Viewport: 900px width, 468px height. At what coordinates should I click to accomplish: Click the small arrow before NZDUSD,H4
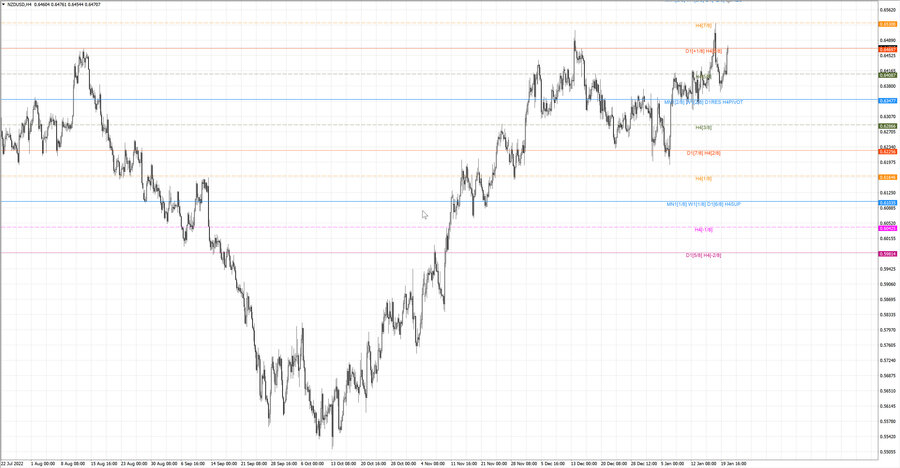click(x=3, y=4)
